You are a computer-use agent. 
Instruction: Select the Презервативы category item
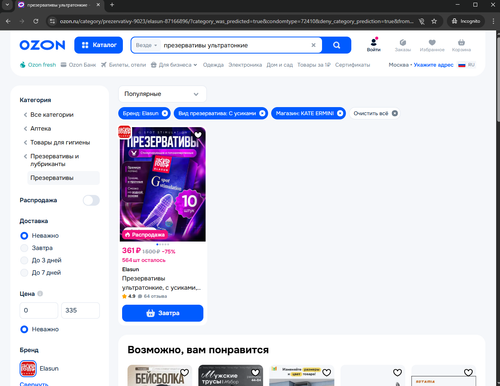click(63, 178)
